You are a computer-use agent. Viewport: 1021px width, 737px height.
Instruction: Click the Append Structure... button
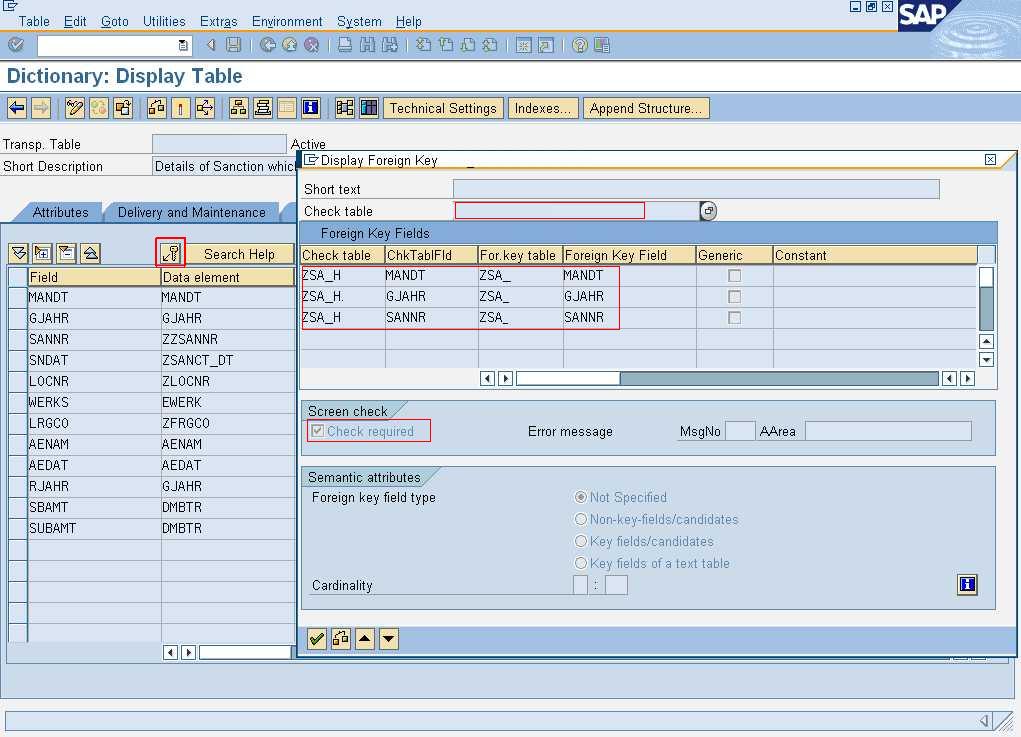pyautogui.click(x=646, y=107)
